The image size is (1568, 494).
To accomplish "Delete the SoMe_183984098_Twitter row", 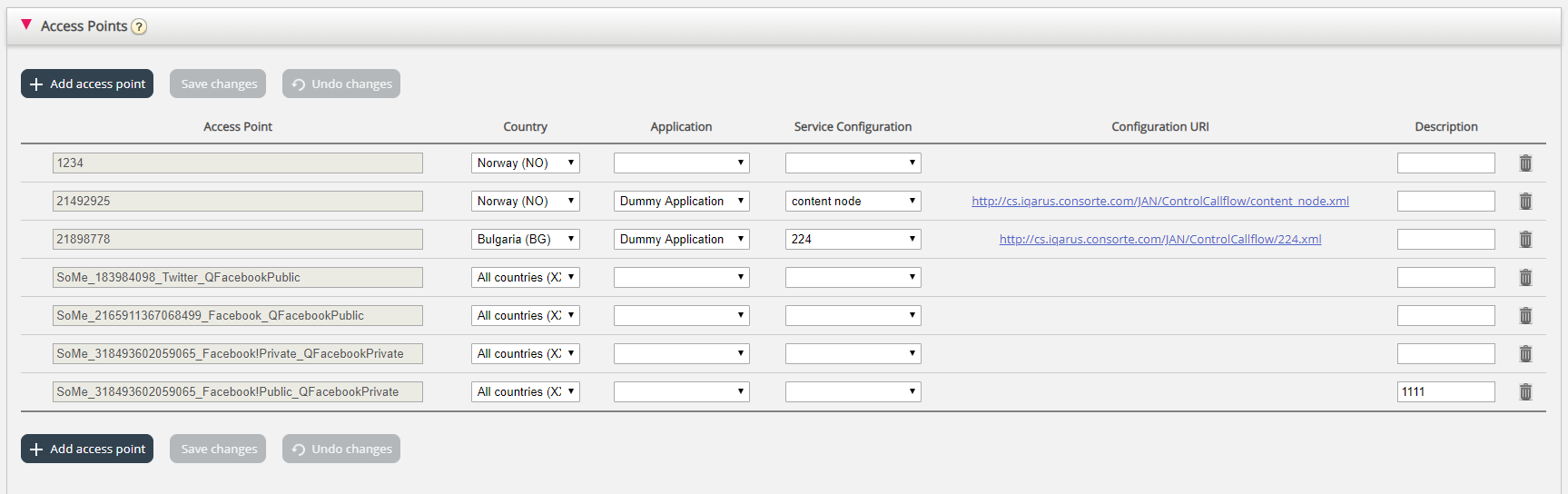I will pos(1525,278).
